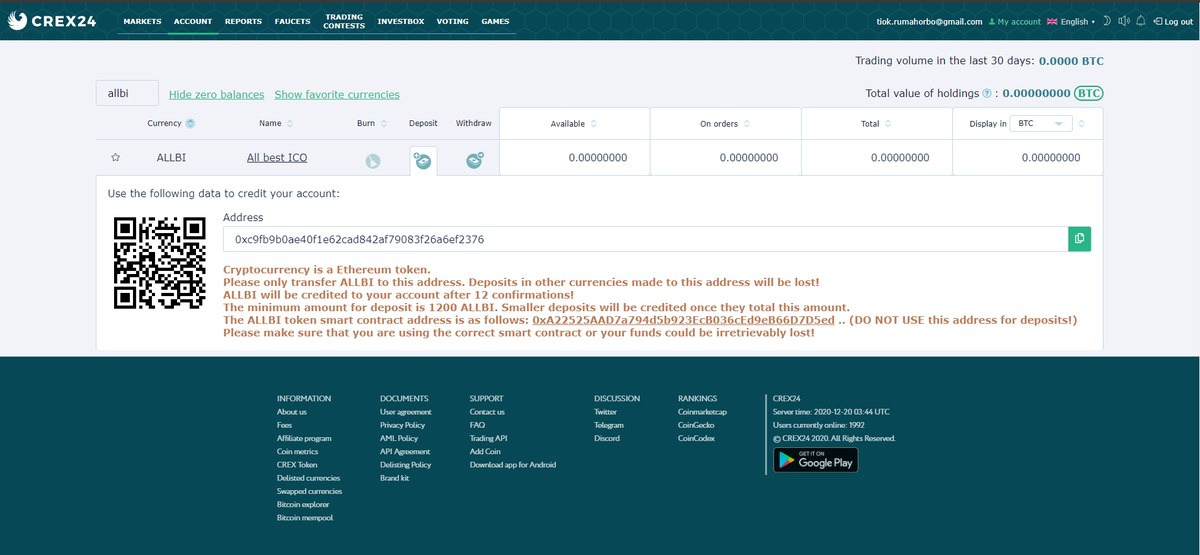Open Twitter footer link
This screenshot has height=555, width=1200.
605,412
